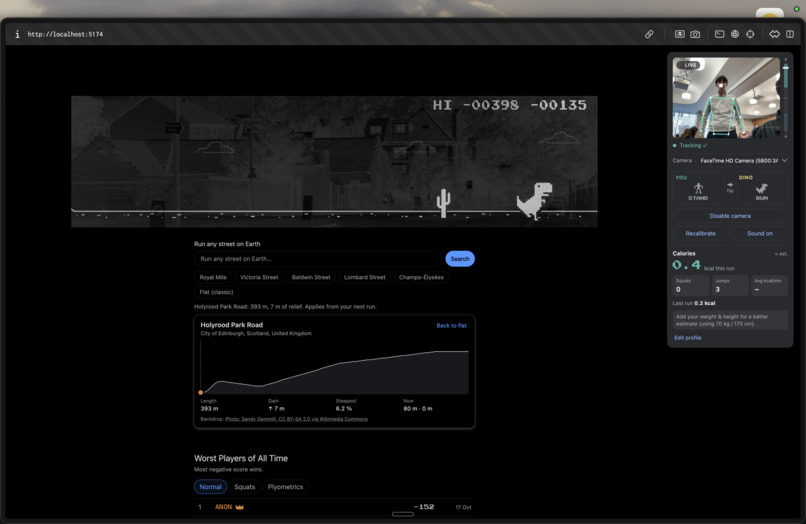This screenshot has height=524, width=806.
Task: Click the current score -00135
Action: click(x=558, y=105)
